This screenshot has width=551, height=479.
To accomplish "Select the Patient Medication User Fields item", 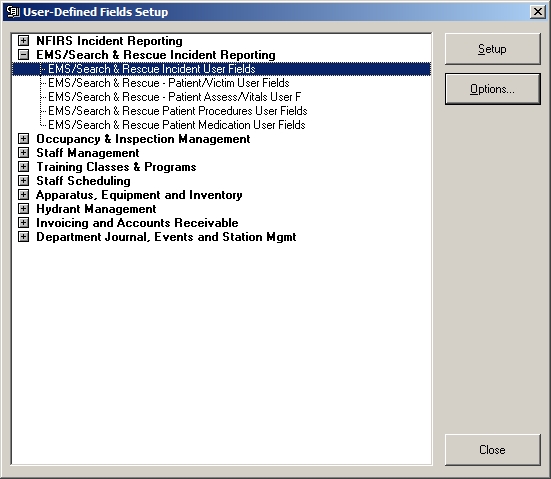I will [x=176, y=125].
